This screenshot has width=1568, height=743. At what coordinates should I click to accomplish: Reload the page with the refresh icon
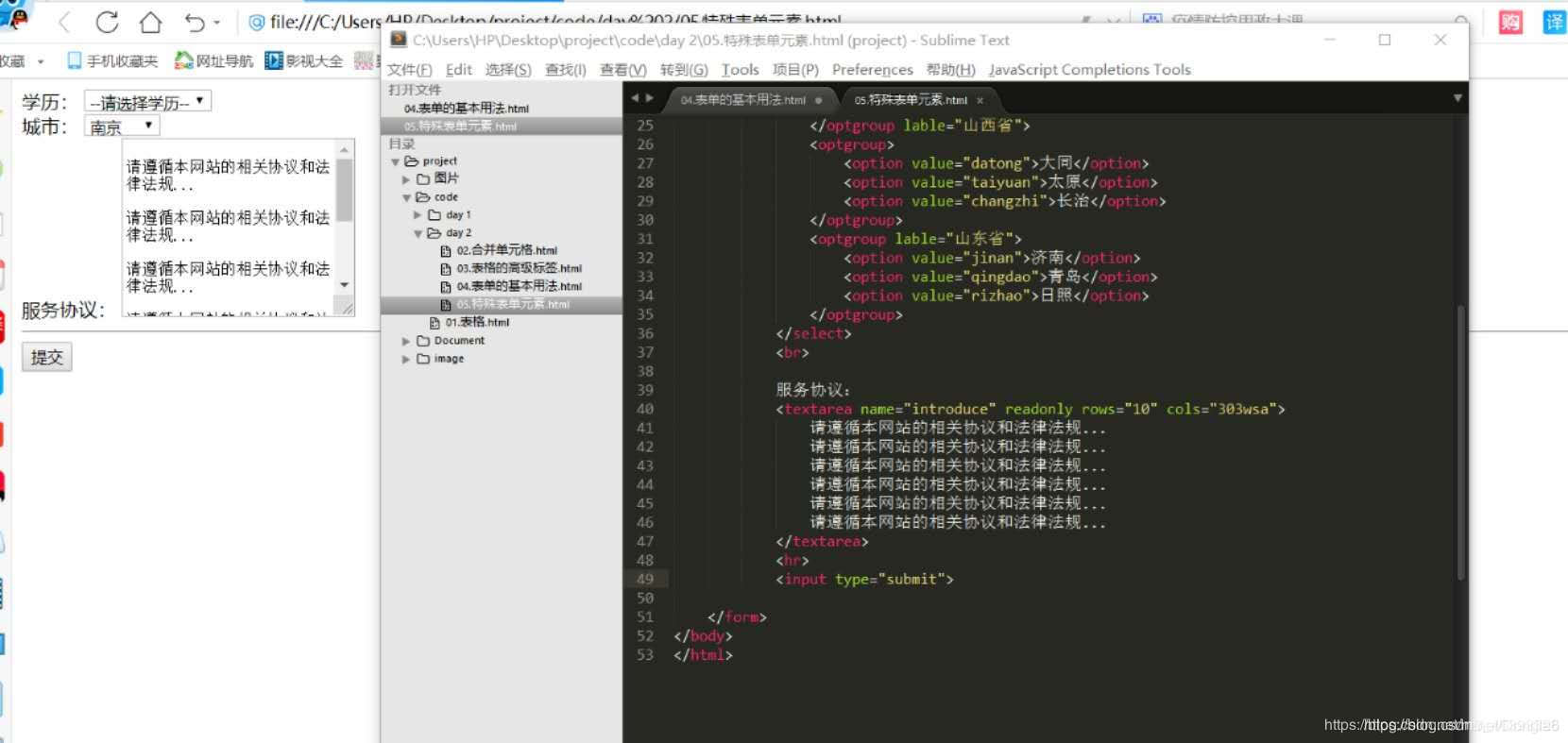107,22
